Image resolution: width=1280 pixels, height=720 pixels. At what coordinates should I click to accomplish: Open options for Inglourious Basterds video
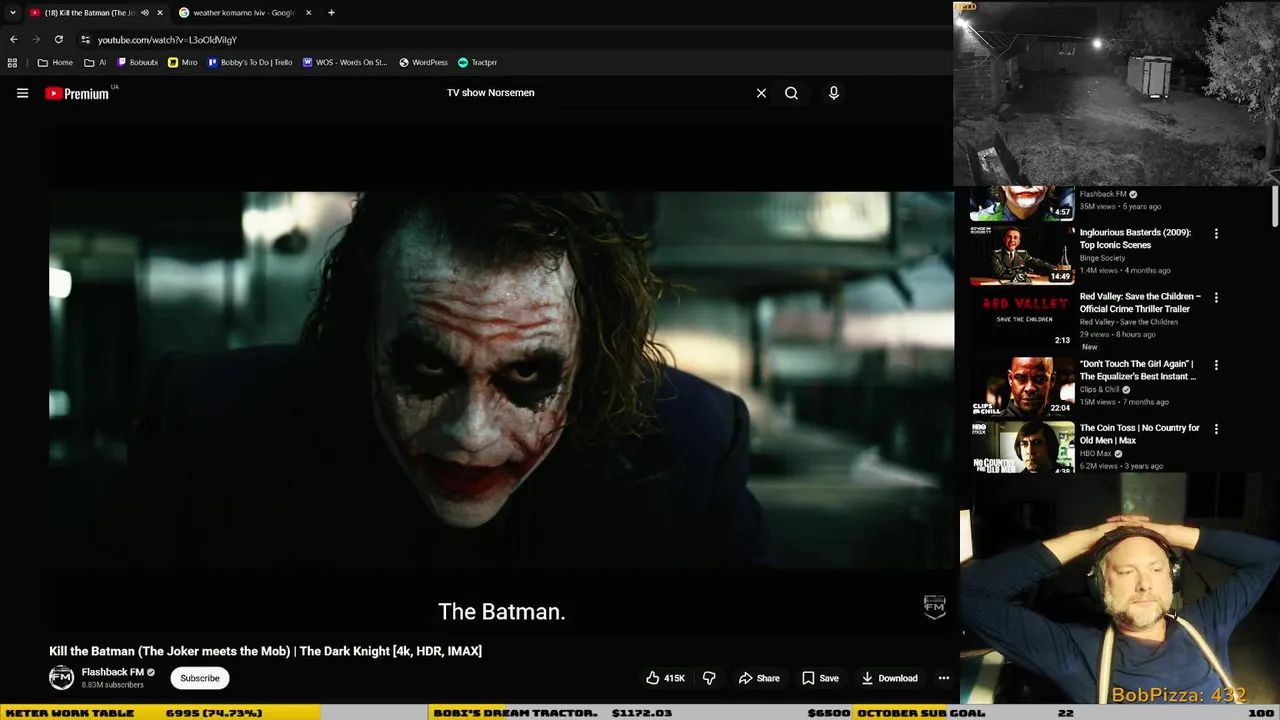1216,234
